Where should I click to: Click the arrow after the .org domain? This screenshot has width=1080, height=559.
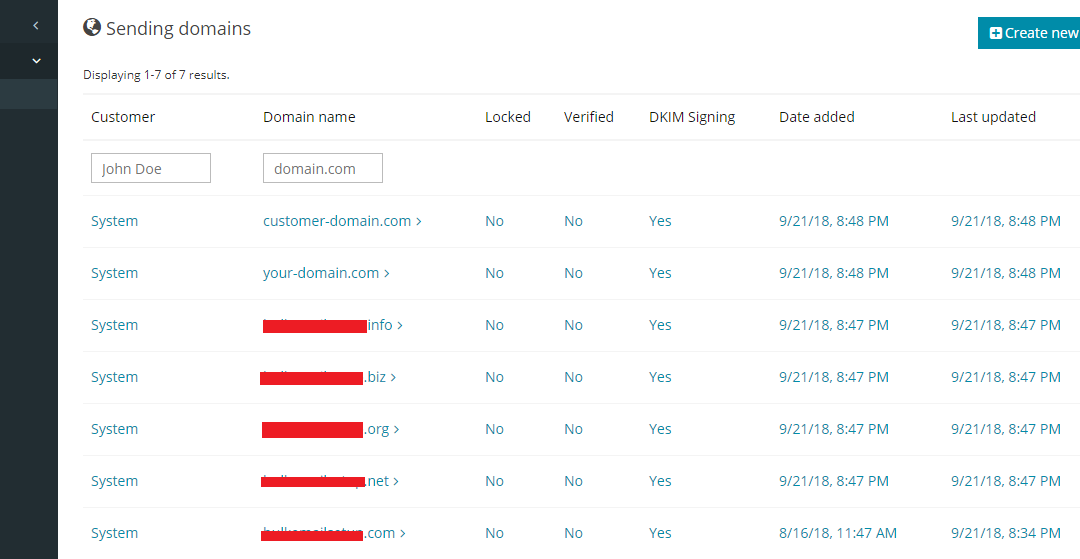click(x=397, y=430)
